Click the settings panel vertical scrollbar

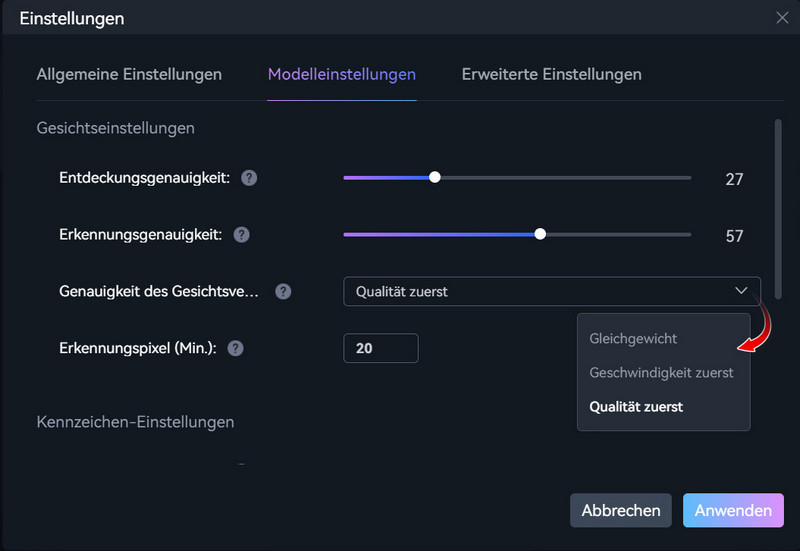778,209
